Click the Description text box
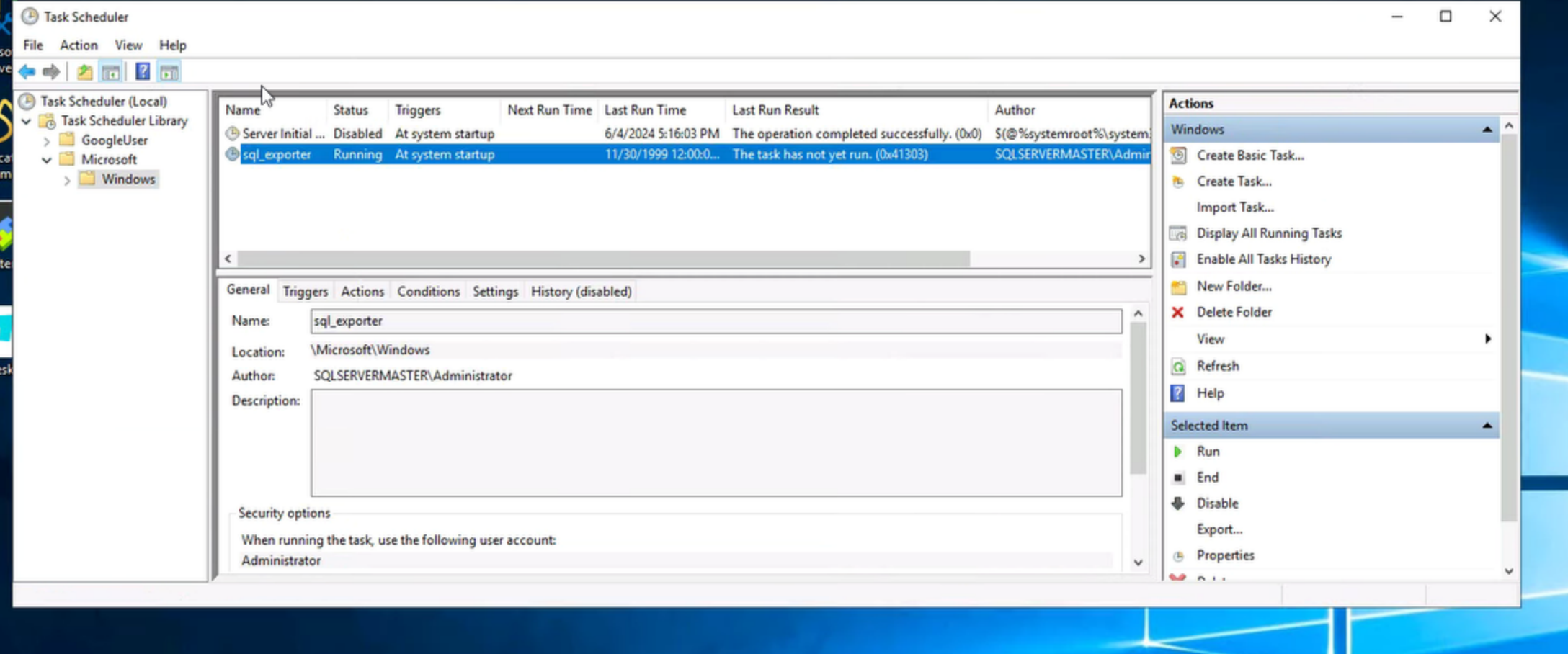This screenshot has width=1568, height=654. tap(716, 443)
